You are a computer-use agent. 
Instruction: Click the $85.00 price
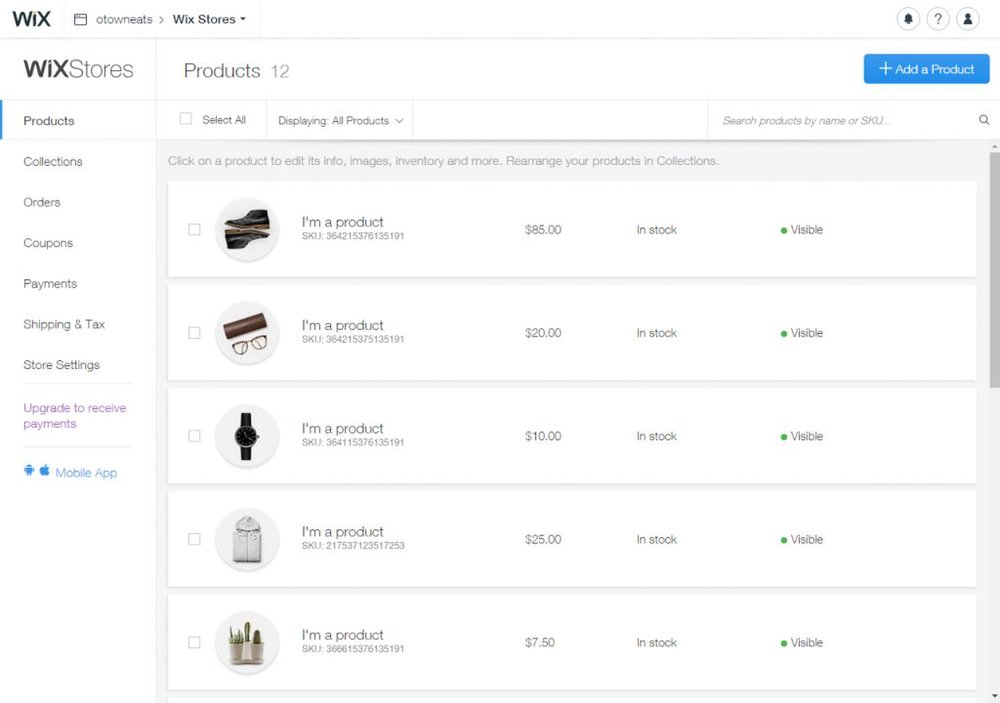point(543,230)
